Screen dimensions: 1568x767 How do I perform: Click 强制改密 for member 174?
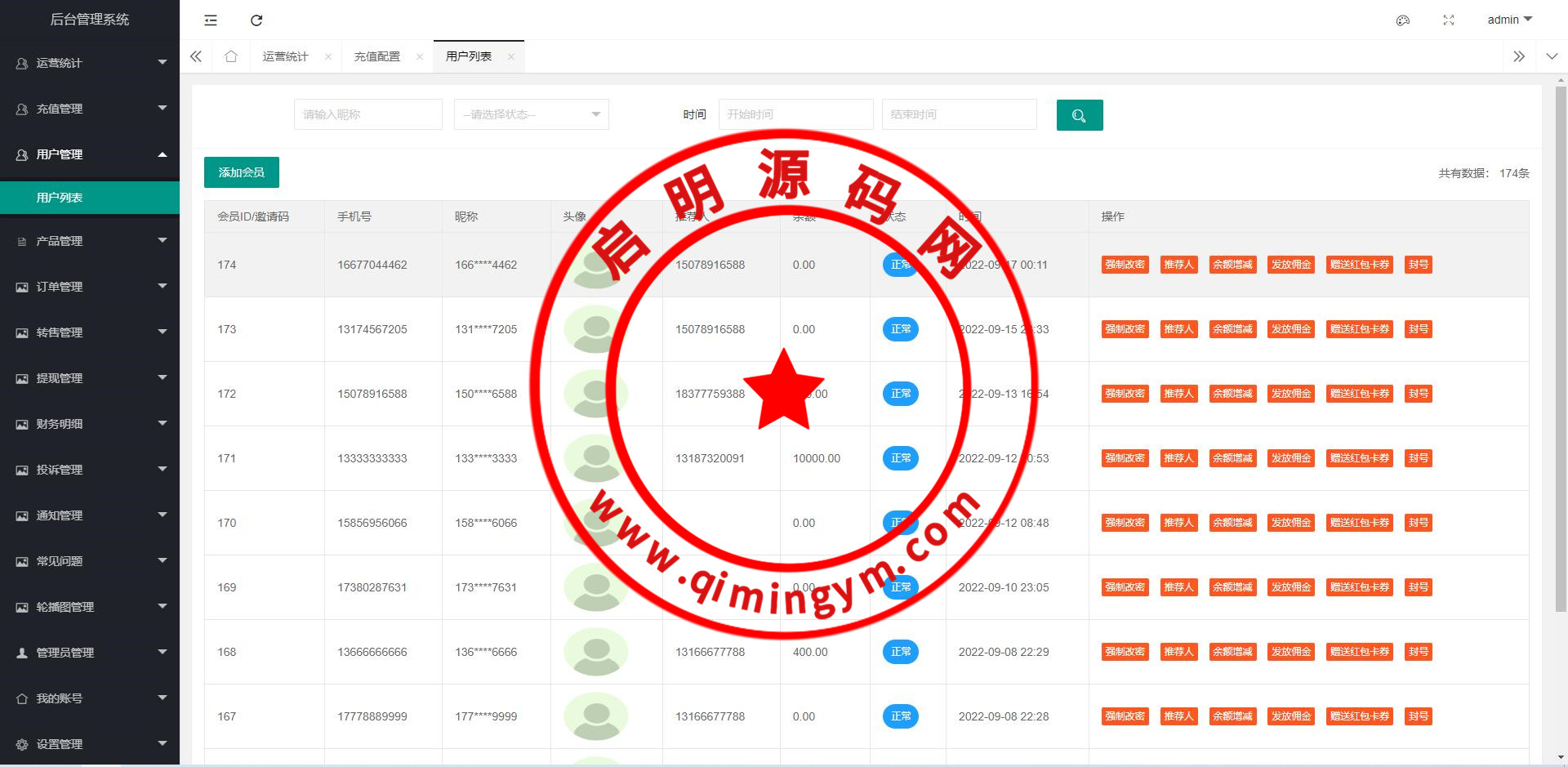pyautogui.click(x=1125, y=265)
